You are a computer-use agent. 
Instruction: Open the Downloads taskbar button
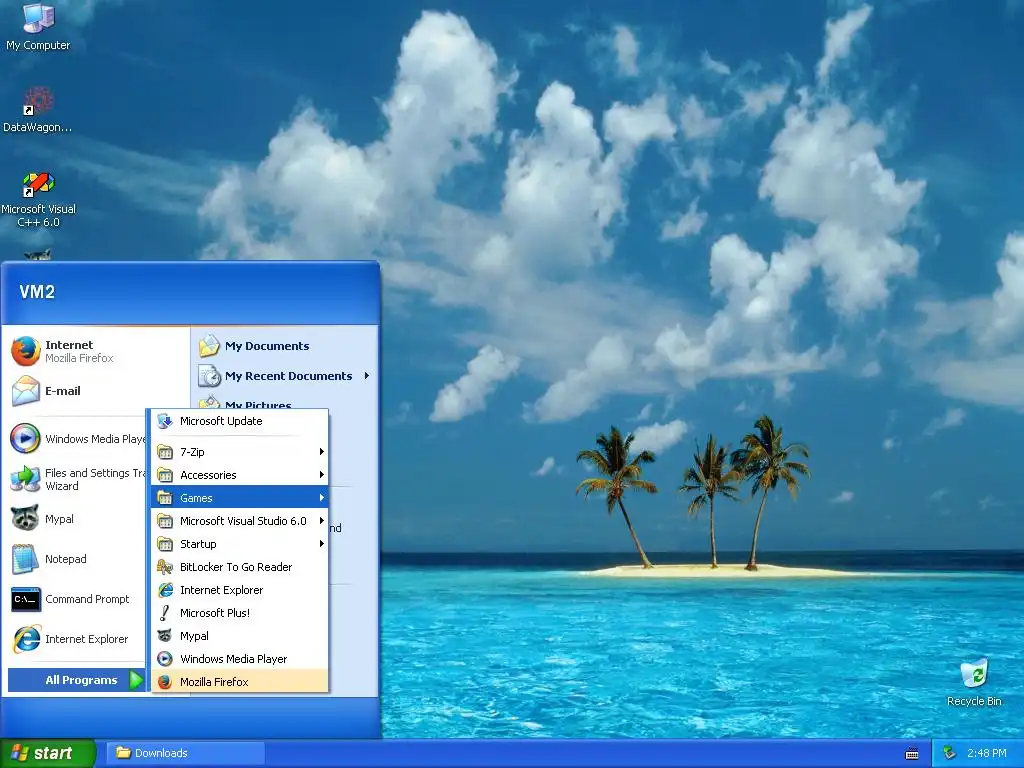[186, 753]
